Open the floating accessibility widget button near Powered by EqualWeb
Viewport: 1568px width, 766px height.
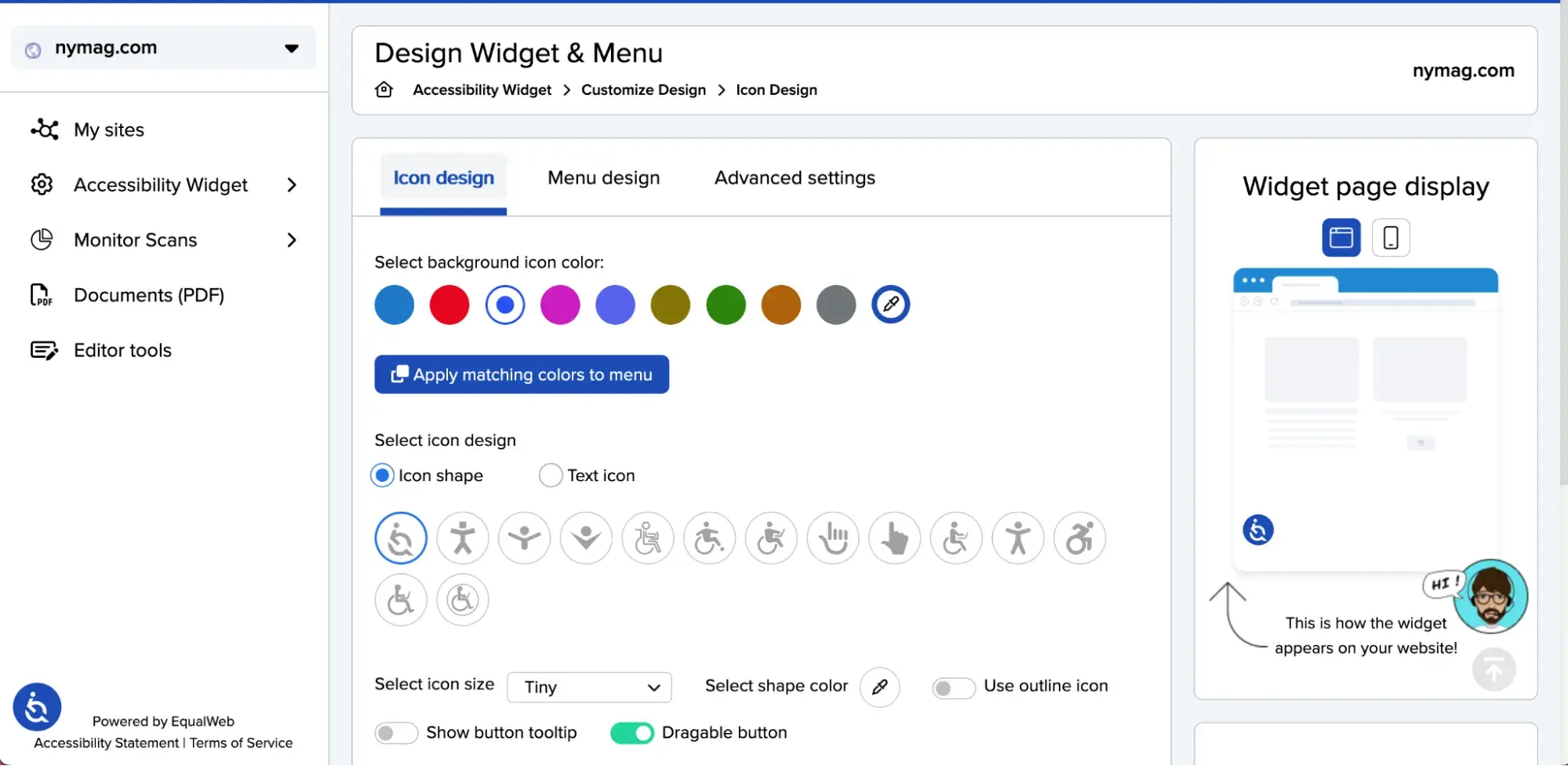click(37, 707)
